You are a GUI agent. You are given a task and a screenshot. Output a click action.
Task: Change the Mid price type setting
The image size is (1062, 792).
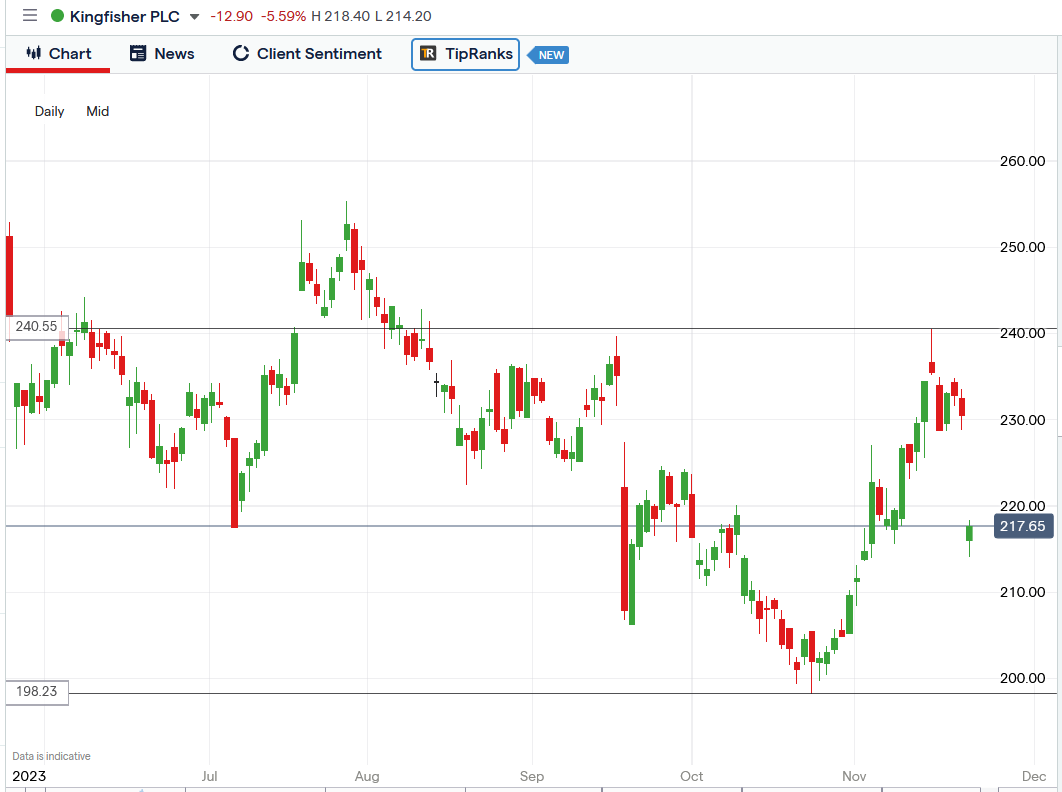(98, 111)
